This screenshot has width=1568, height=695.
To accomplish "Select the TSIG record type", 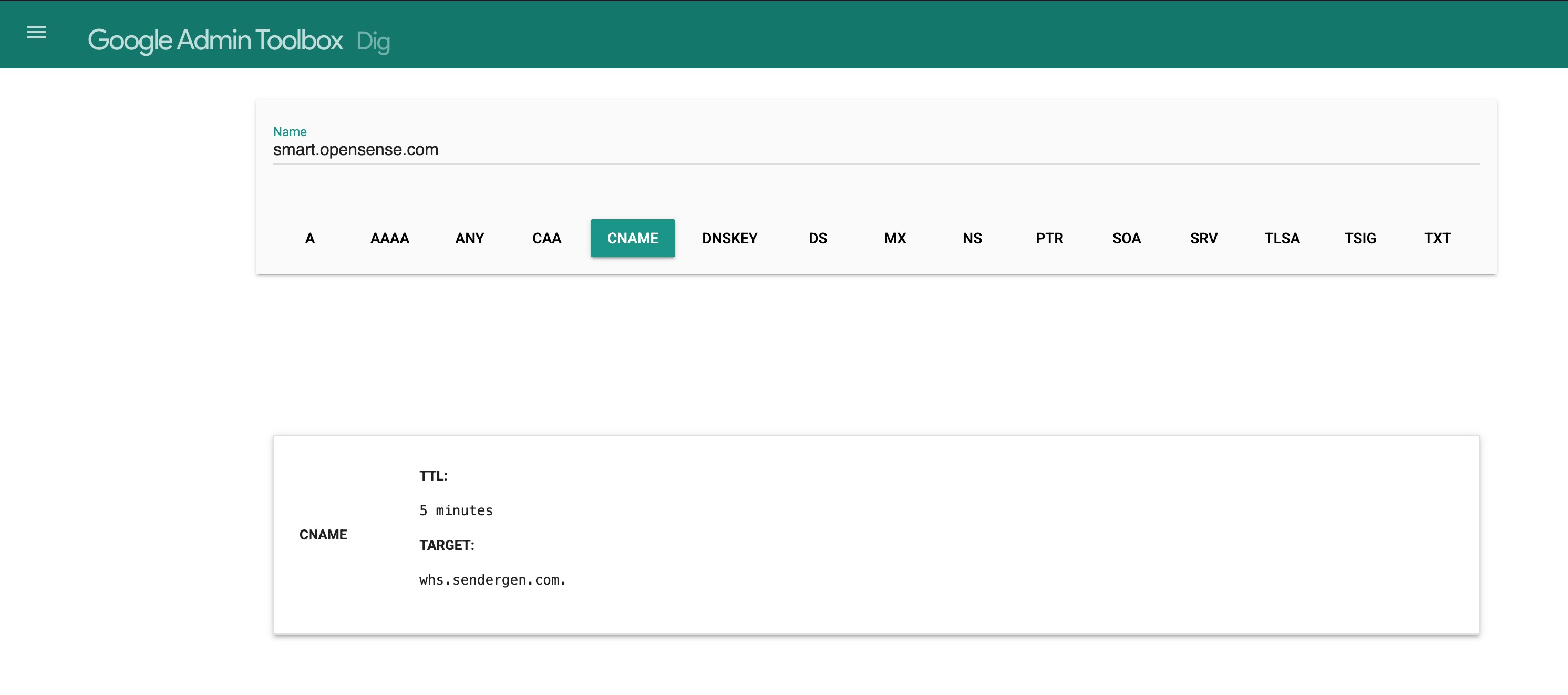I will 1360,238.
